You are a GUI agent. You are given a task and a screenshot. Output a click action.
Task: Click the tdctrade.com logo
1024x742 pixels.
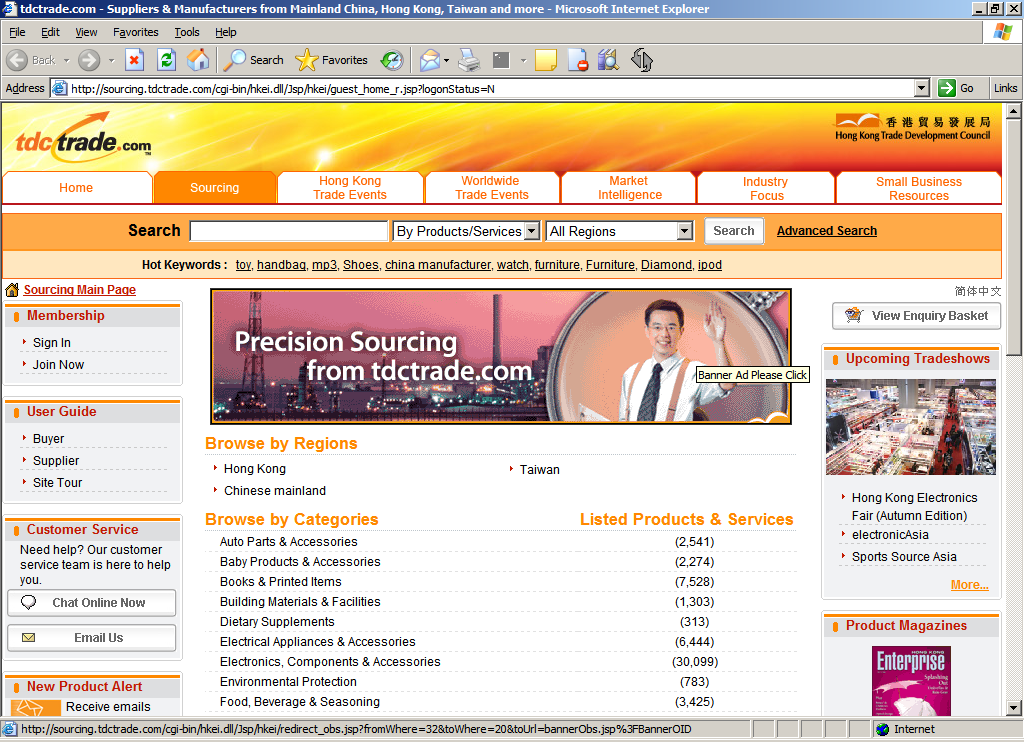pyautogui.click(x=84, y=135)
